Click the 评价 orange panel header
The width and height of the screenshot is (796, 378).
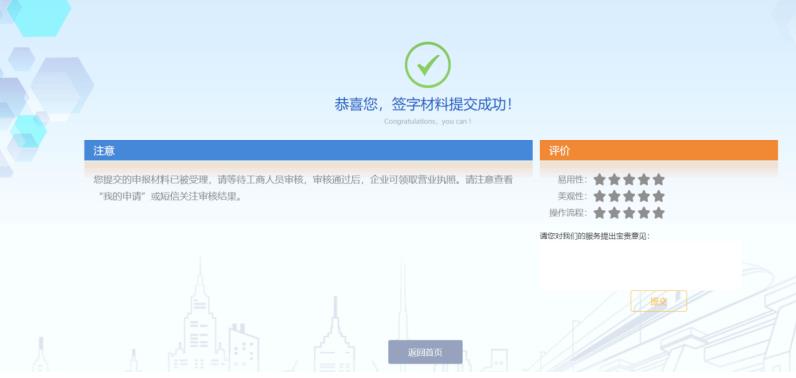click(x=658, y=151)
